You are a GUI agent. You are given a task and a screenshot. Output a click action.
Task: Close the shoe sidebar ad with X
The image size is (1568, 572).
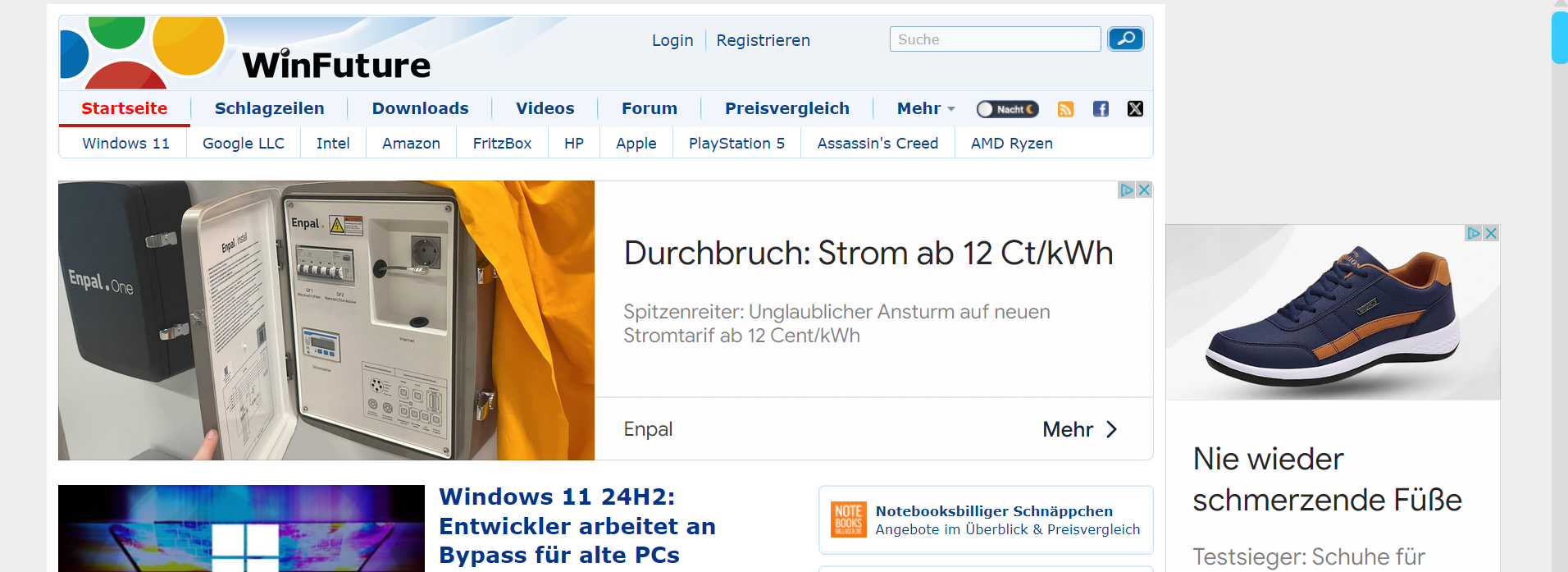[1491, 233]
